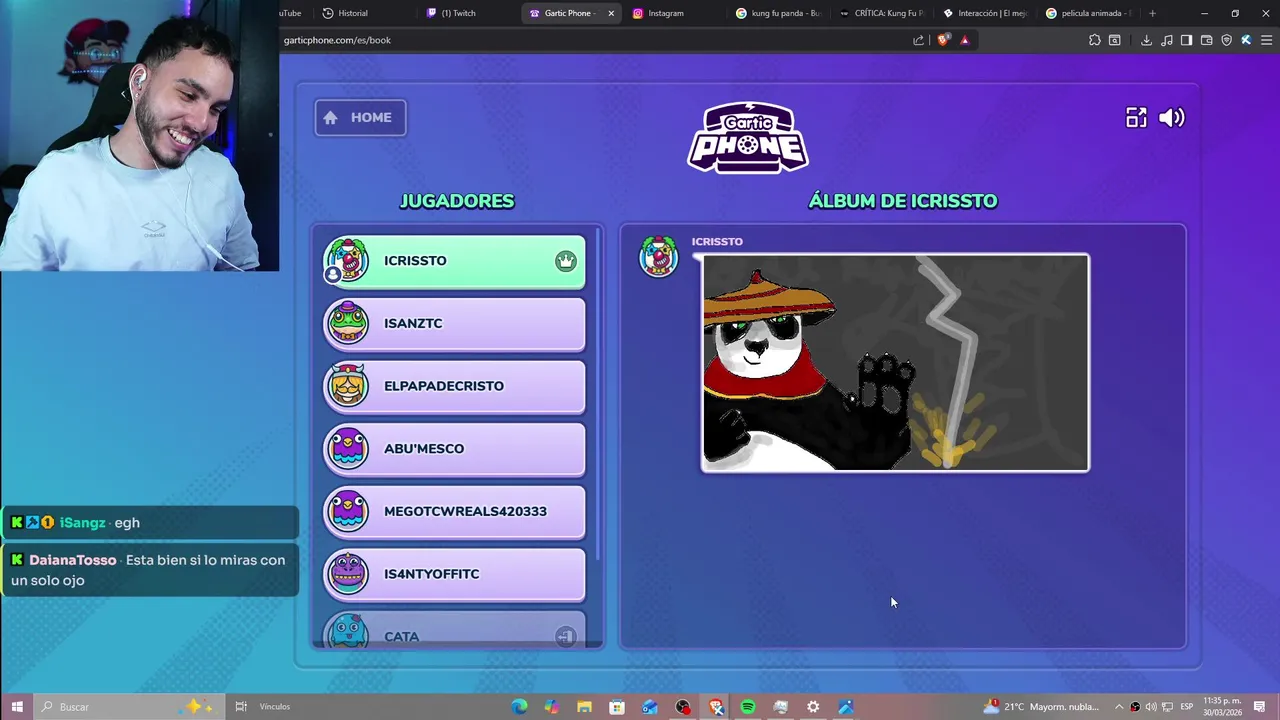This screenshot has width=1280, height=720.
Task: Open the notification center icon
Action: [x=1259, y=707]
